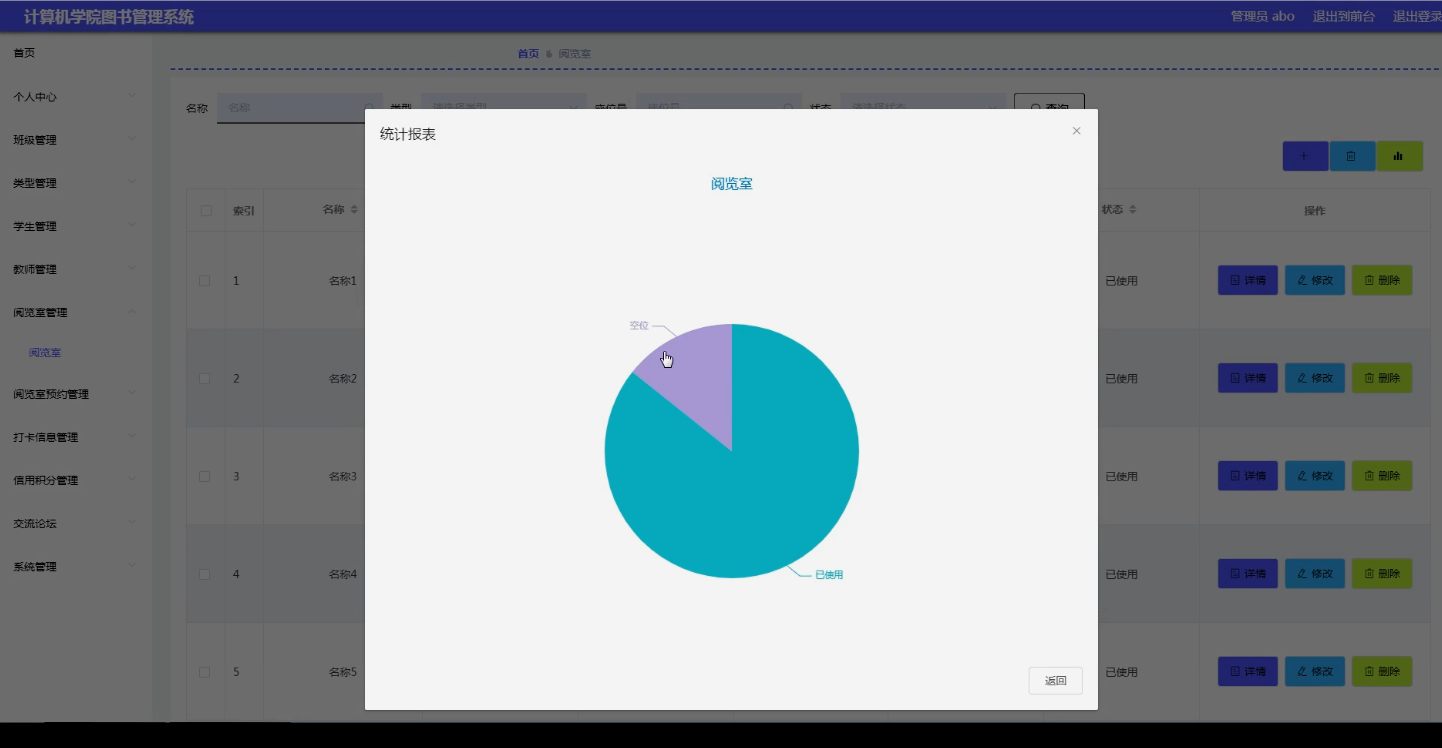This screenshot has height=748, width=1442.
Task: Remove the 名称3 row with 删除
Action: 1382,476
